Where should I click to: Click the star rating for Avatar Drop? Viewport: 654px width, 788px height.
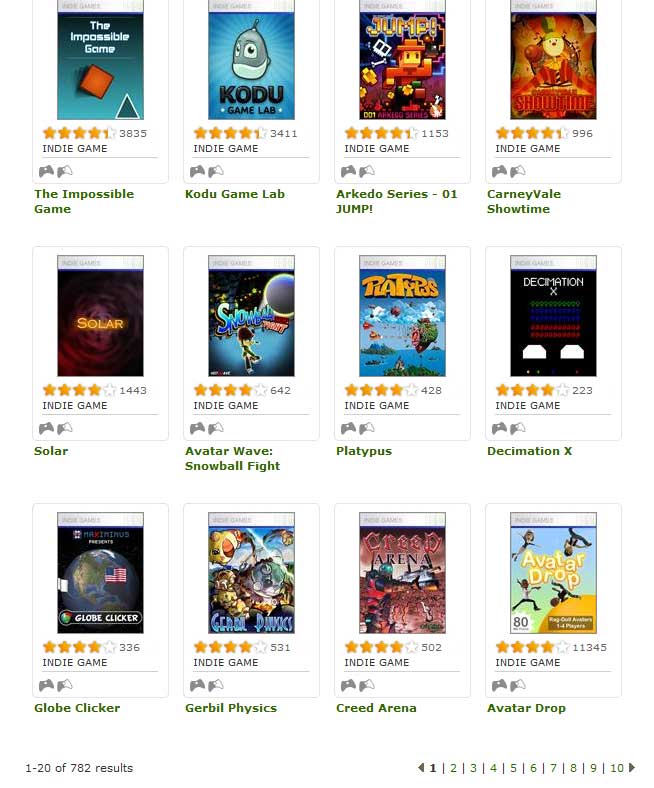pos(532,647)
